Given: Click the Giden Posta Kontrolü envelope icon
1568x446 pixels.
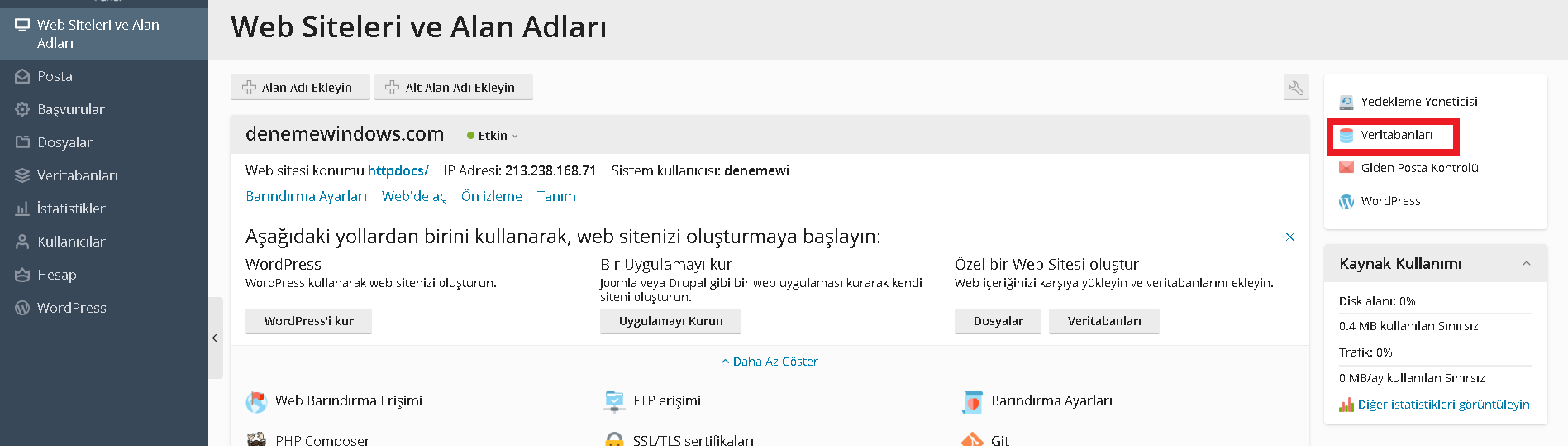Looking at the screenshot, I should coord(1346,168).
